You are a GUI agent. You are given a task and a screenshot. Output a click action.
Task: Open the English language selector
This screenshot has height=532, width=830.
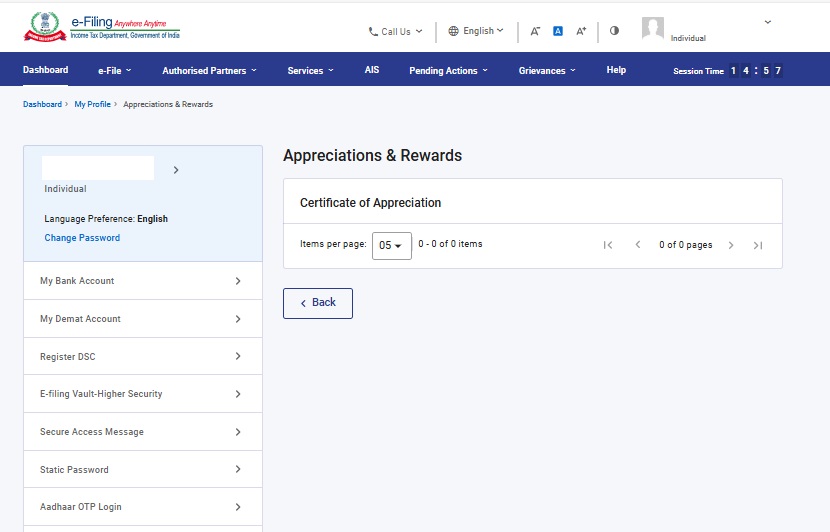tap(476, 31)
